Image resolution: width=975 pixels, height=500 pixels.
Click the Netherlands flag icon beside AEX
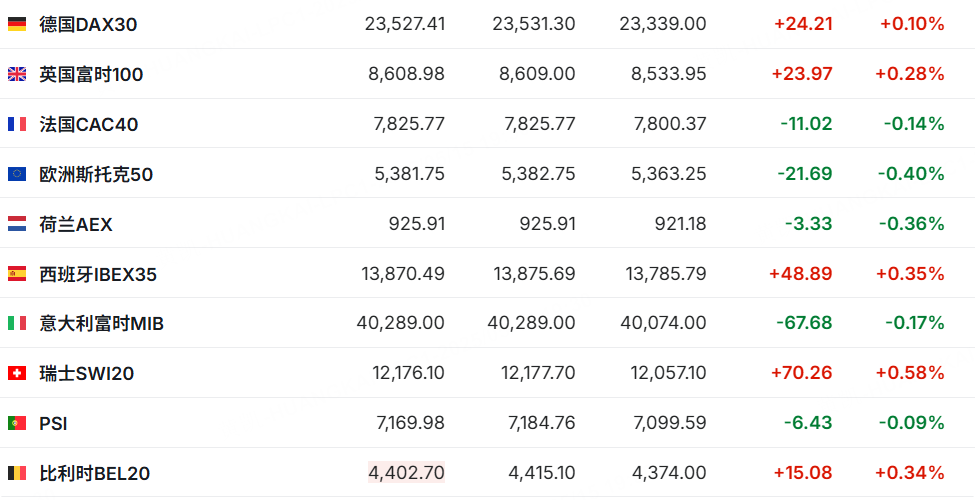click(17, 223)
